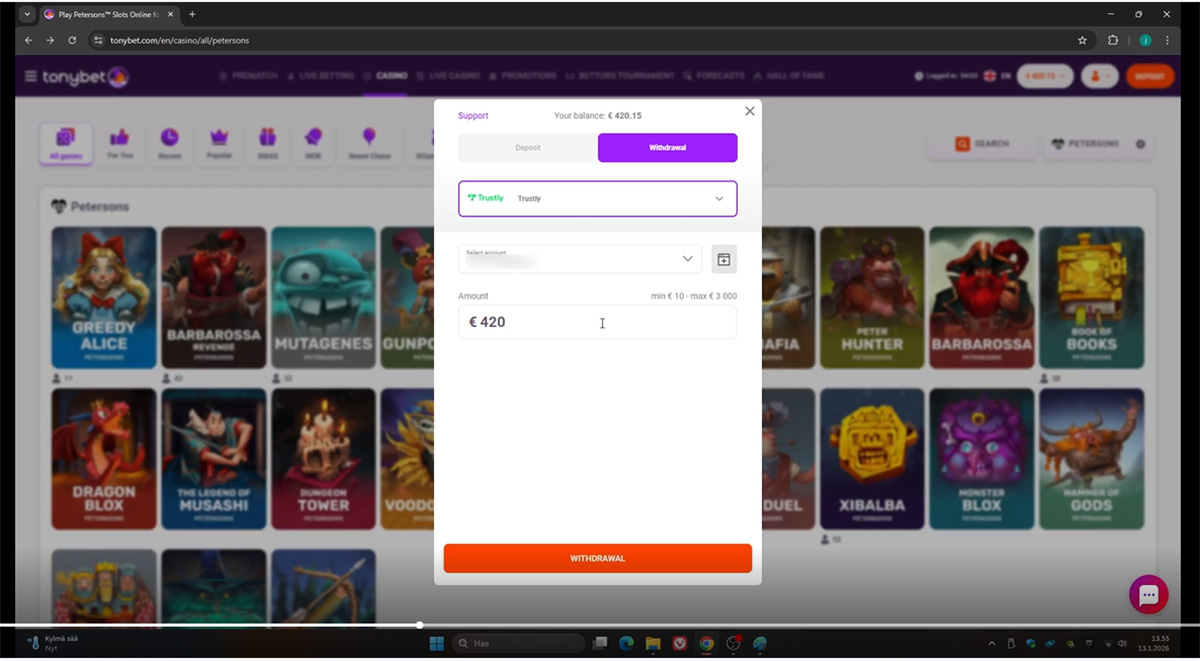Expand the header balance dropdown
Screen dimensions: 1200x661
[x=1044, y=76]
